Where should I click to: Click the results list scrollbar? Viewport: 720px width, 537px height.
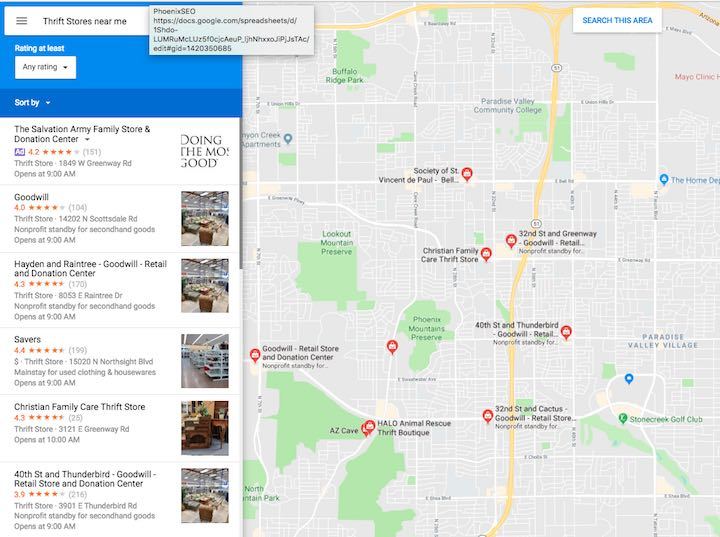pyautogui.click(x=241, y=193)
